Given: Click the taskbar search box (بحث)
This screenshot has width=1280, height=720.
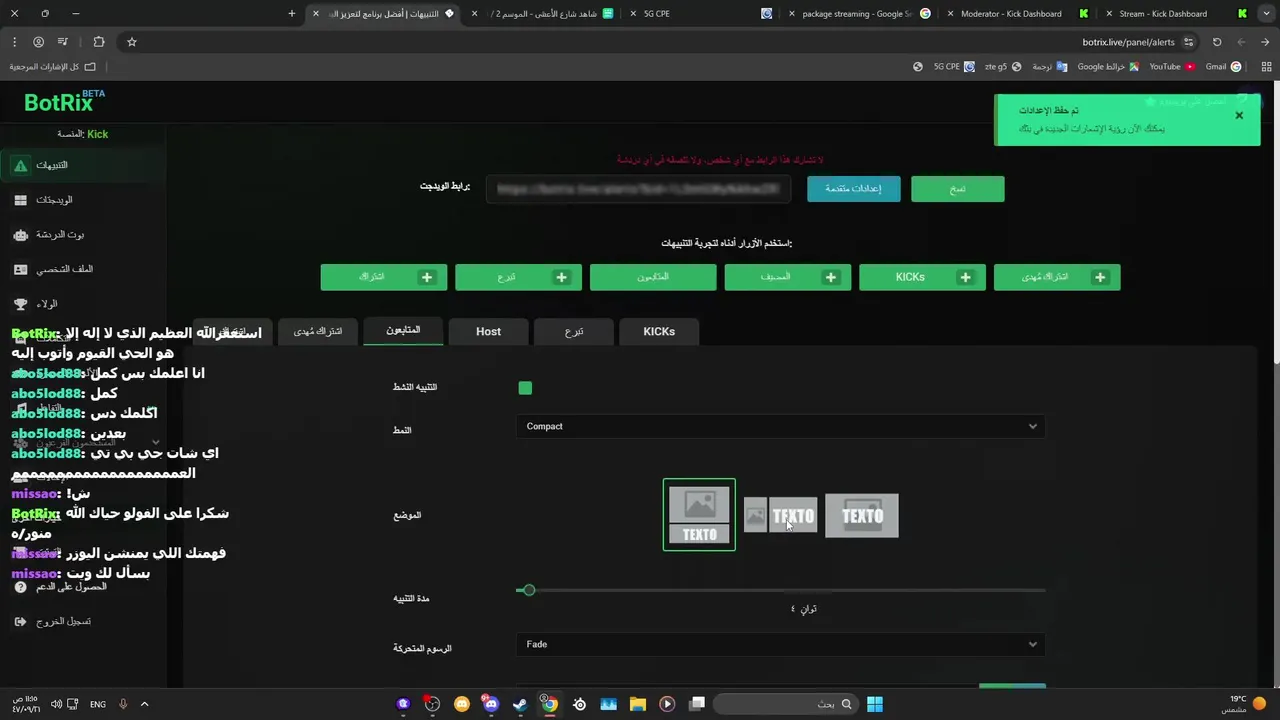Looking at the screenshot, I should [x=783, y=704].
